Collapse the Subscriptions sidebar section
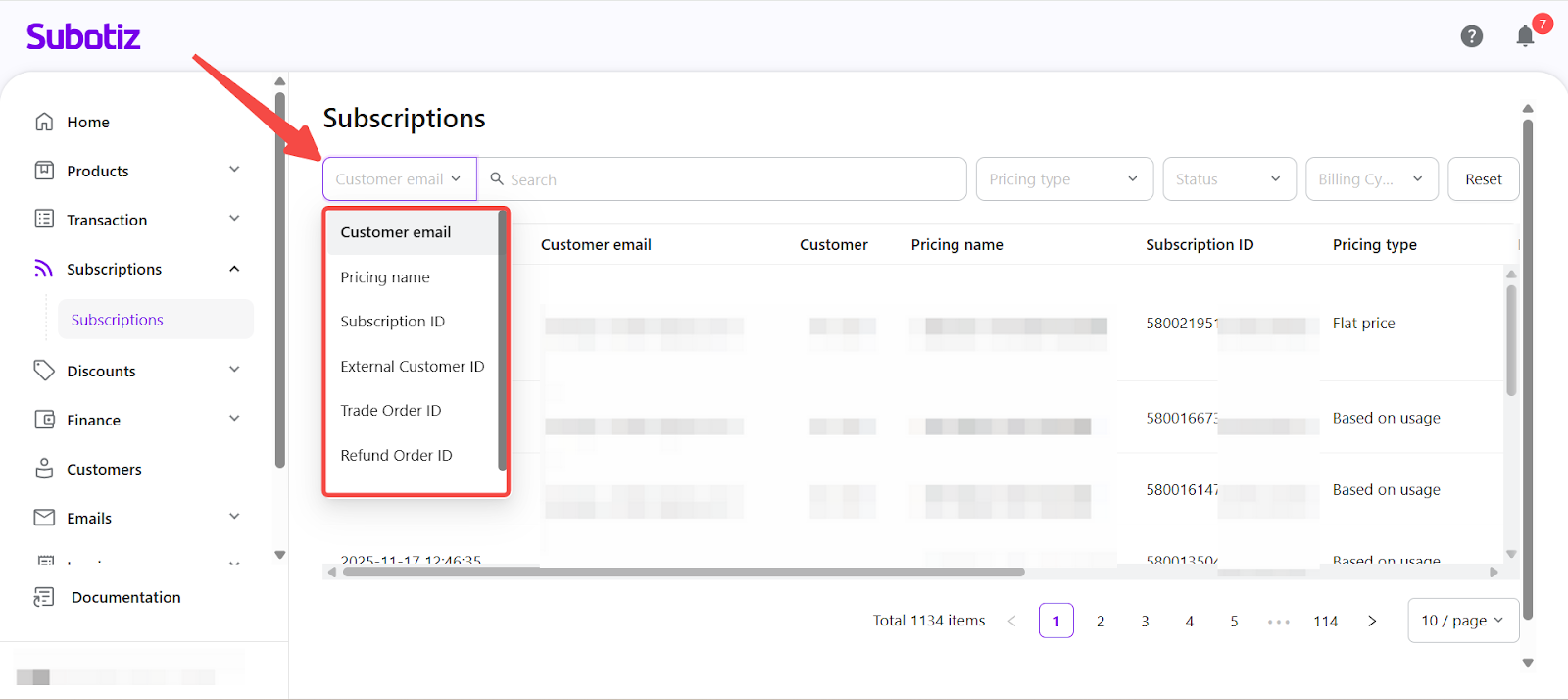This screenshot has width=1568, height=700. (234, 269)
